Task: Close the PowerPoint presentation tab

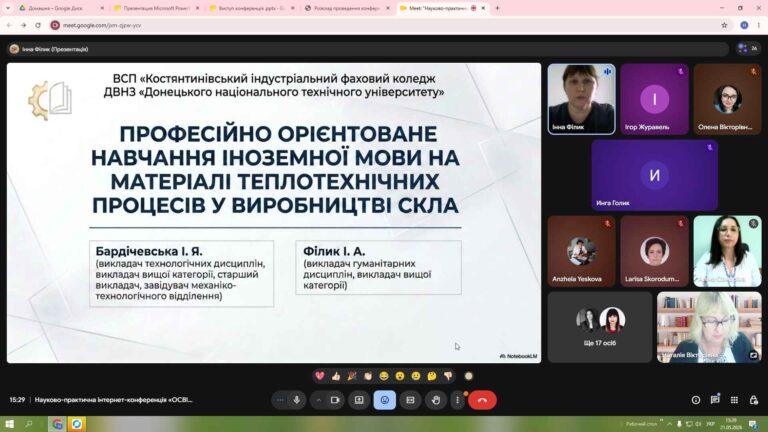Action: [x=197, y=8]
